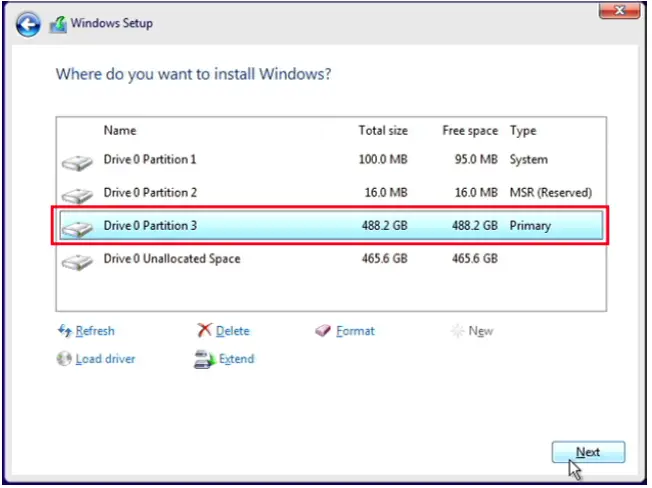The height and width of the screenshot is (488, 652).
Task: Click the Drive 0 Partition 1 disk icon
Action: [x=76, y=161]
